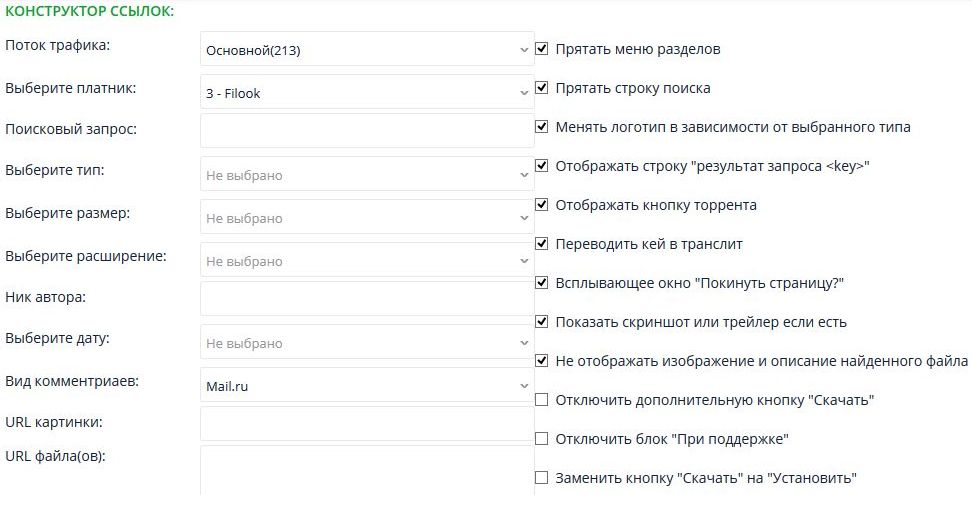Image resolution: width=972 pixels, height=505 pixels.
Task: Focus the "URL картинки" input field
Action: click(x=367, y=423)
